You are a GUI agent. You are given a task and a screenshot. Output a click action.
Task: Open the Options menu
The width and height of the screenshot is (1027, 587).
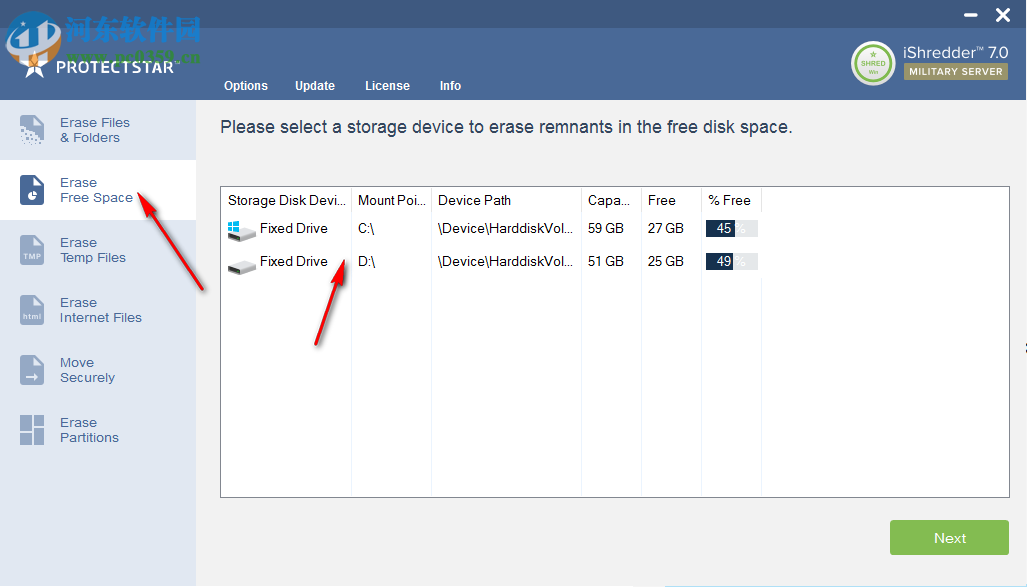246,86
